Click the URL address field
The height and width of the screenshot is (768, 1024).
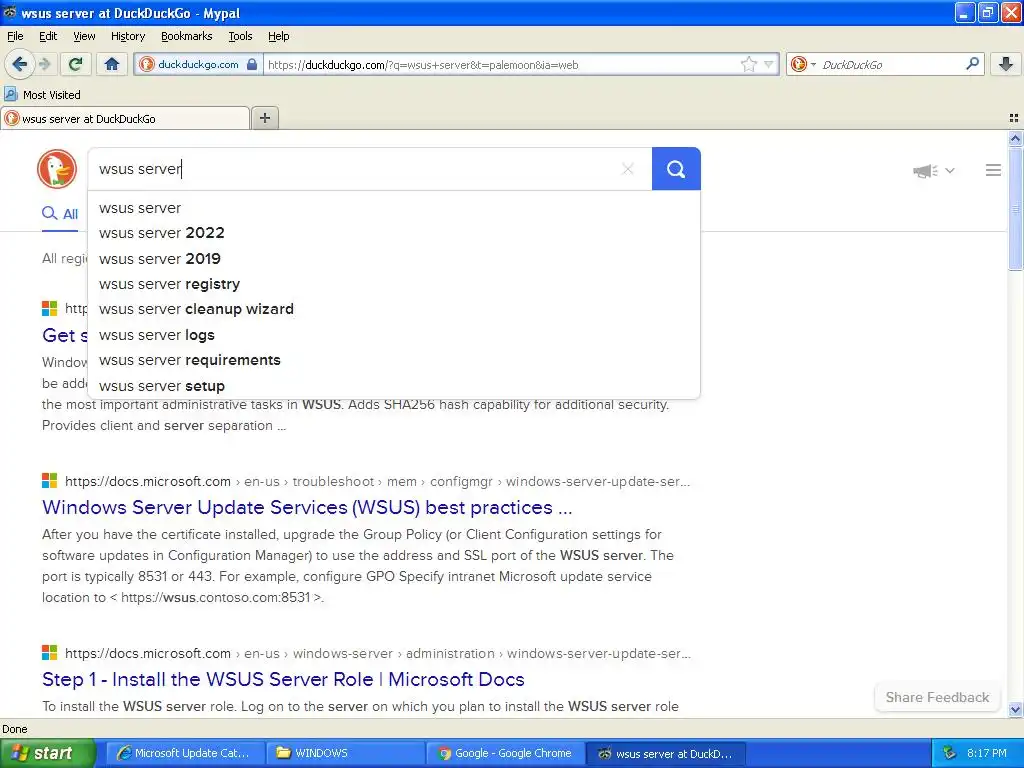pos(500,65)
